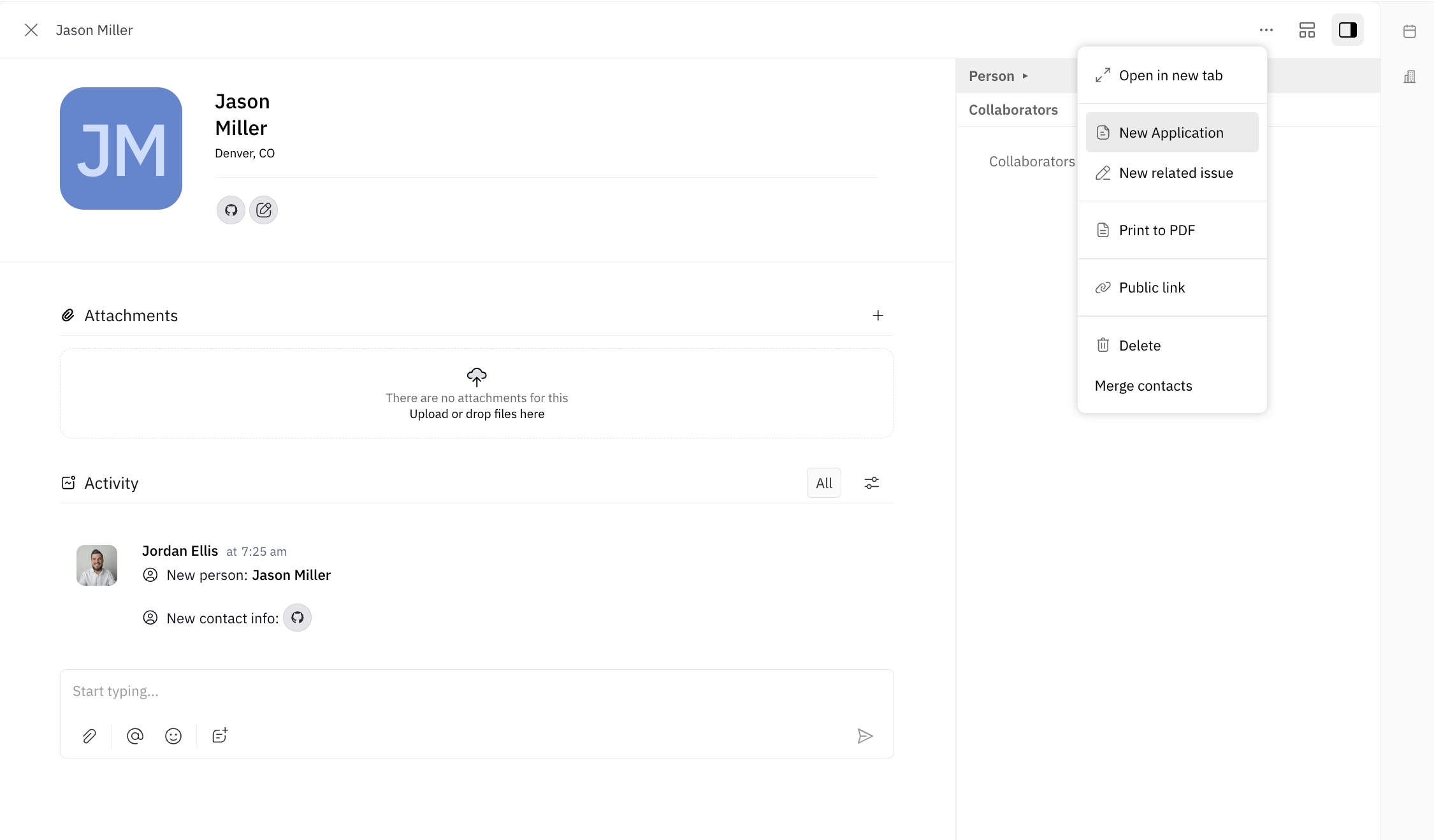Mention someone with the @ icon

[x=134, y=735]
